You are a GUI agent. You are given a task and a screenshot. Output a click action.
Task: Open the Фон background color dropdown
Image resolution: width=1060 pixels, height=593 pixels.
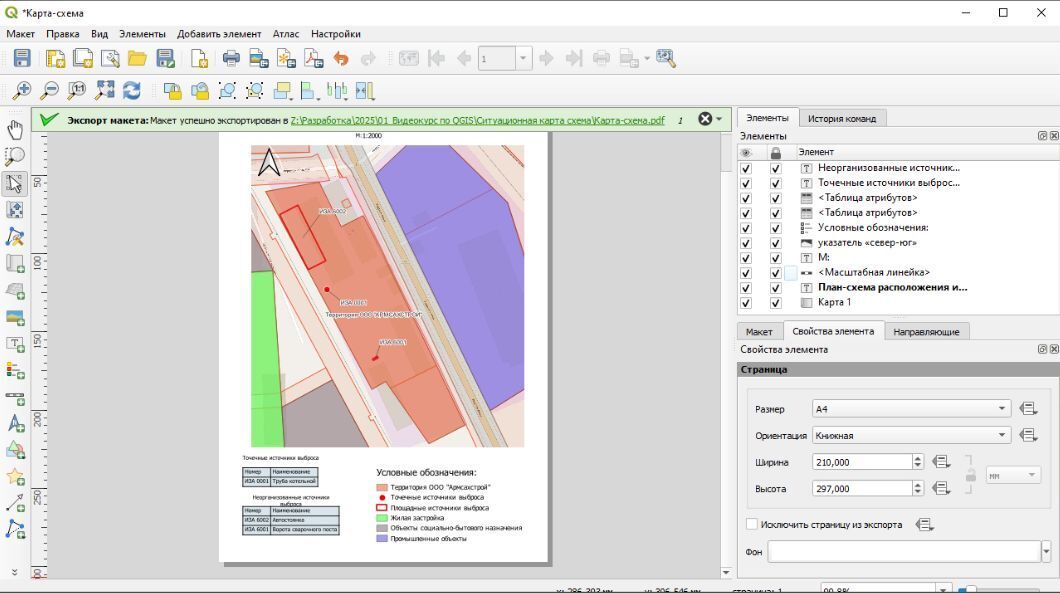coord(1046,552)
